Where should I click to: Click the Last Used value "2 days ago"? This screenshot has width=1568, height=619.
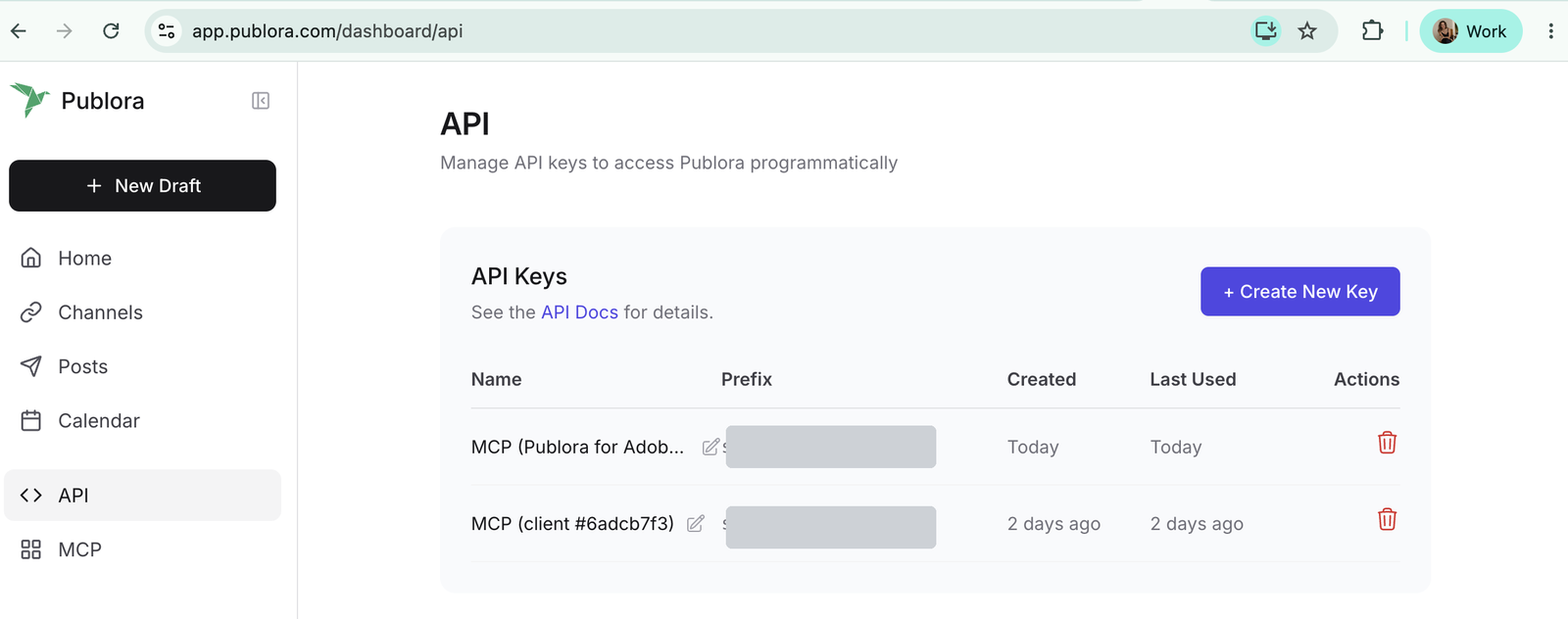point(1197,524)
